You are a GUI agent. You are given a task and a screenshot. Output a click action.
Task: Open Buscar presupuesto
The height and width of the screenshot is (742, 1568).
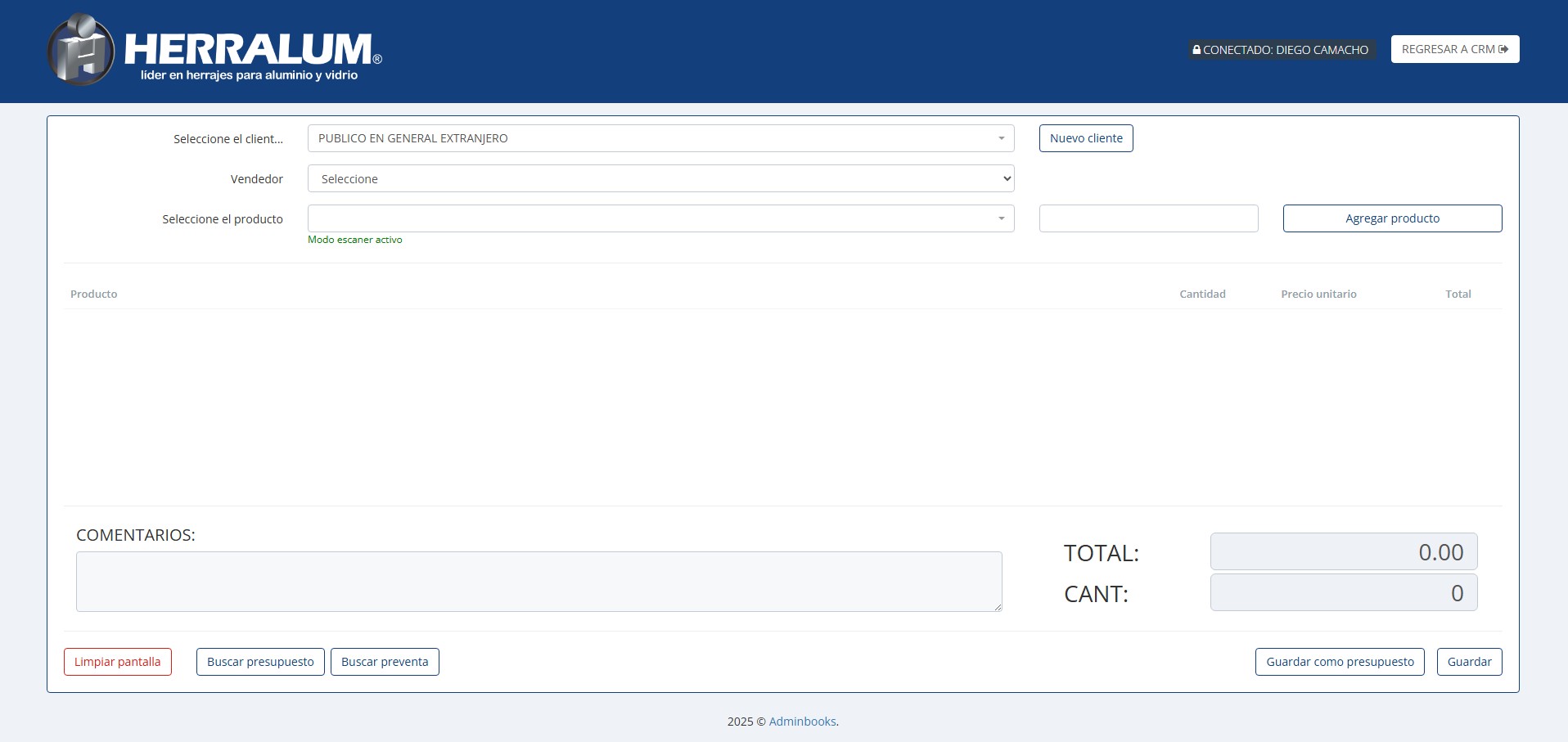[x=260, y=662]
